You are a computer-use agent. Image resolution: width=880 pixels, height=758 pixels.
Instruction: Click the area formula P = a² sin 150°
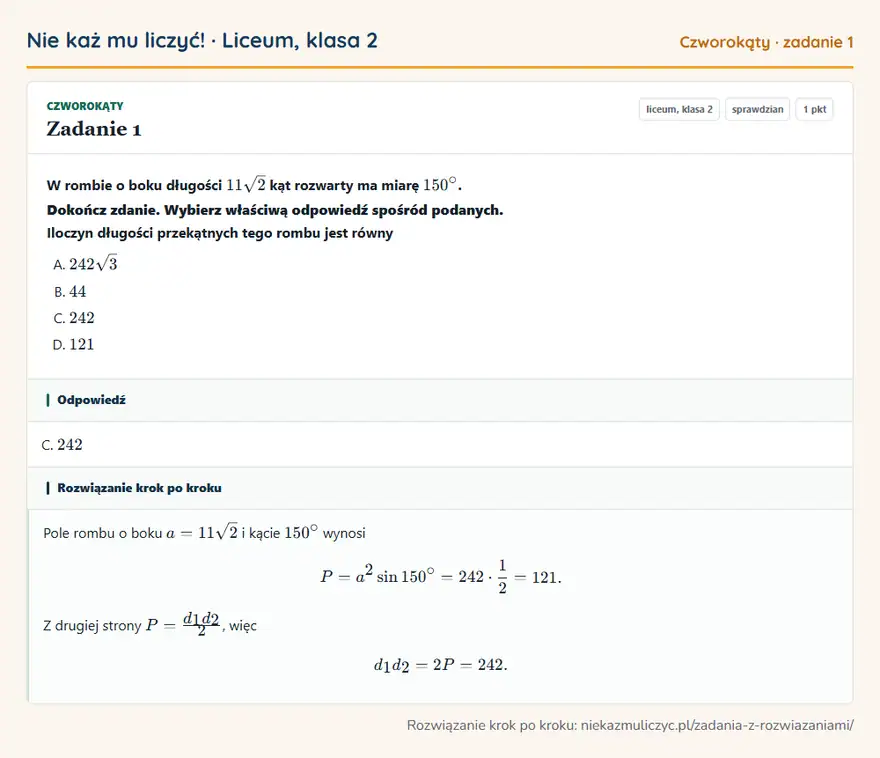(441, 577)
